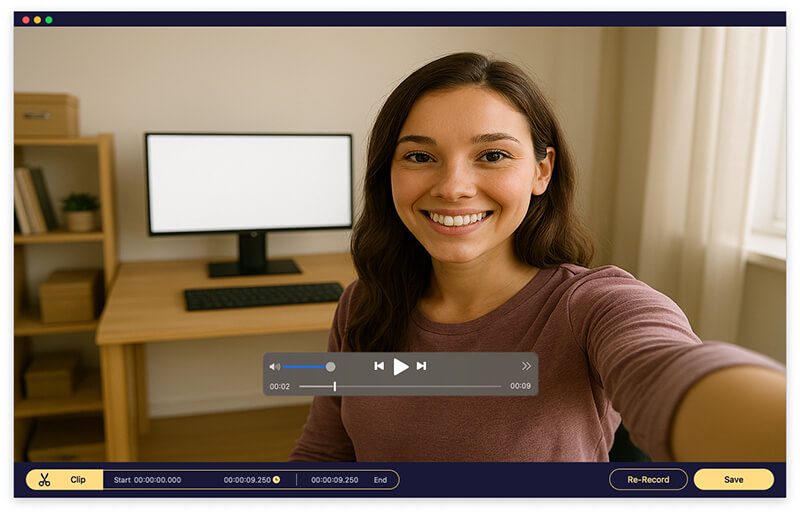Click the End time field 00:00:09.250
This screenshot has width=800, height=514.
point(334,480)
